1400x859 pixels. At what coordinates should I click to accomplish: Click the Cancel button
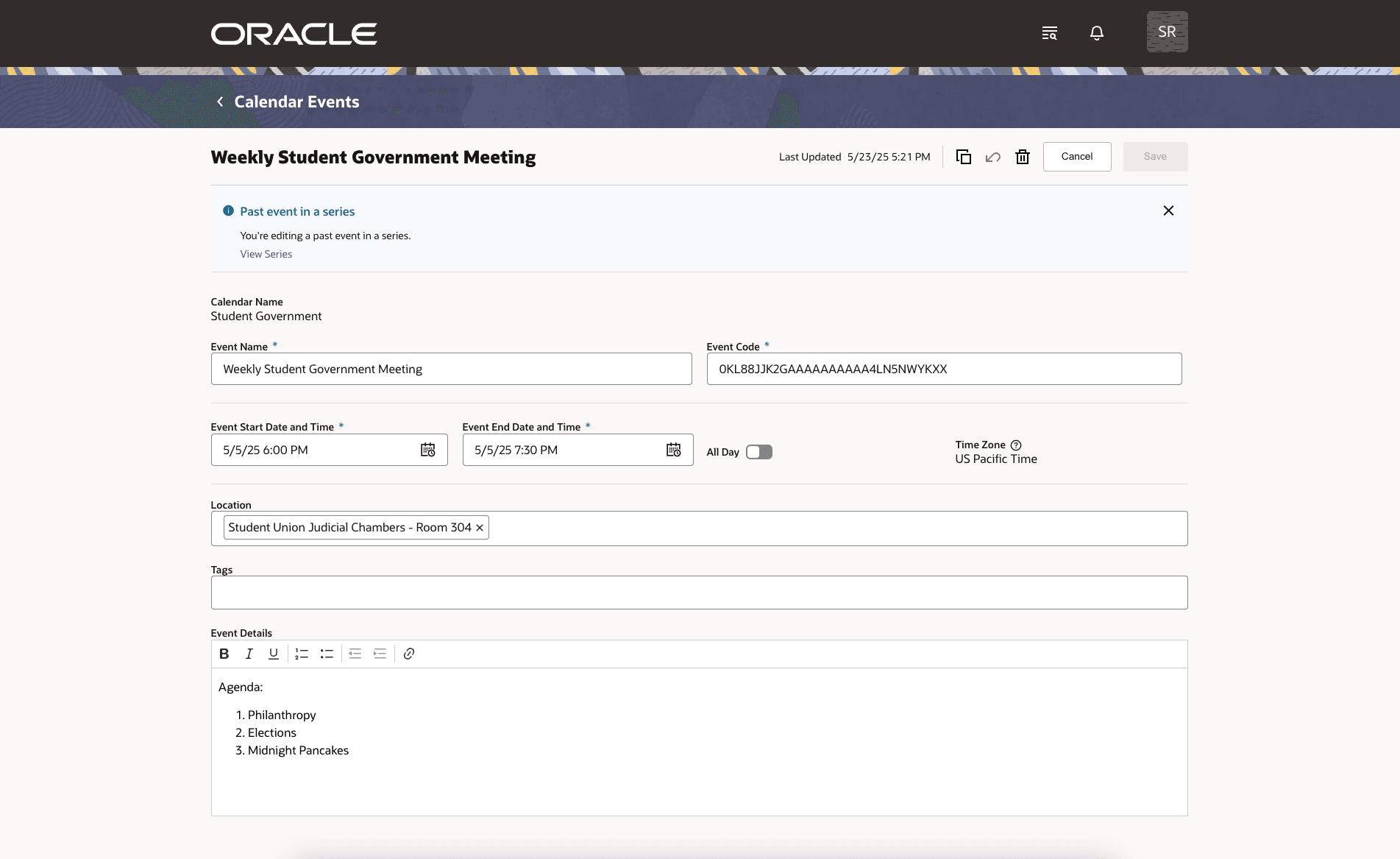tap(1077, 157)
